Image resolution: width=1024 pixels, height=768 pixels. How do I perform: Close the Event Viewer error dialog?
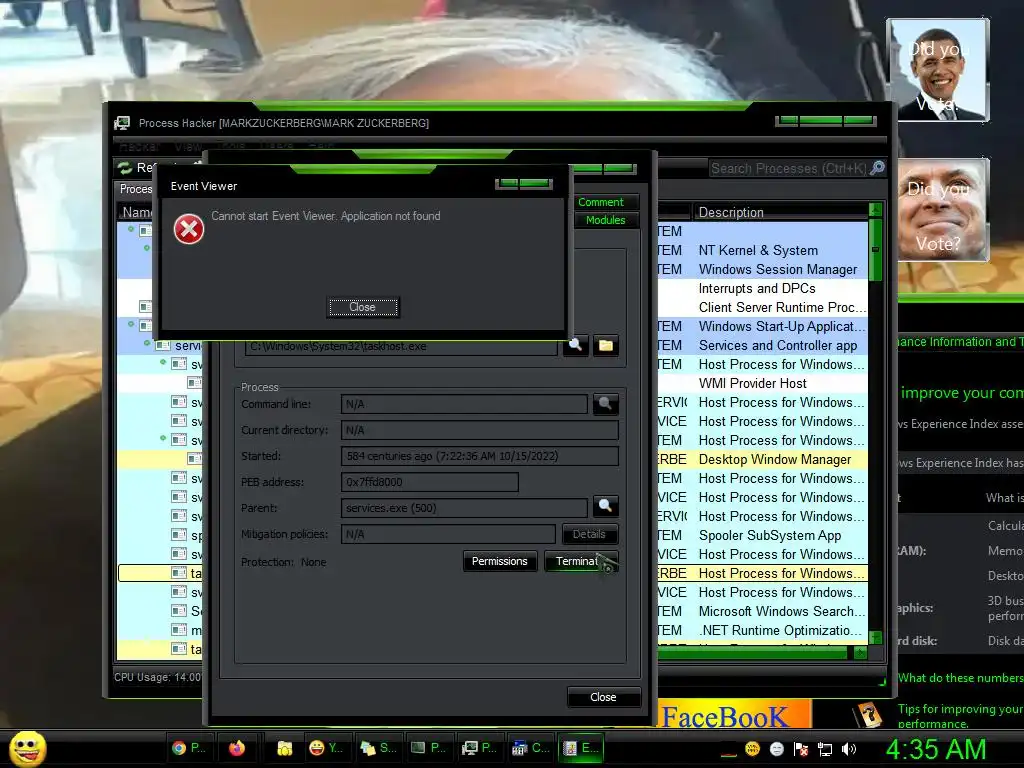tap(362, 307)
